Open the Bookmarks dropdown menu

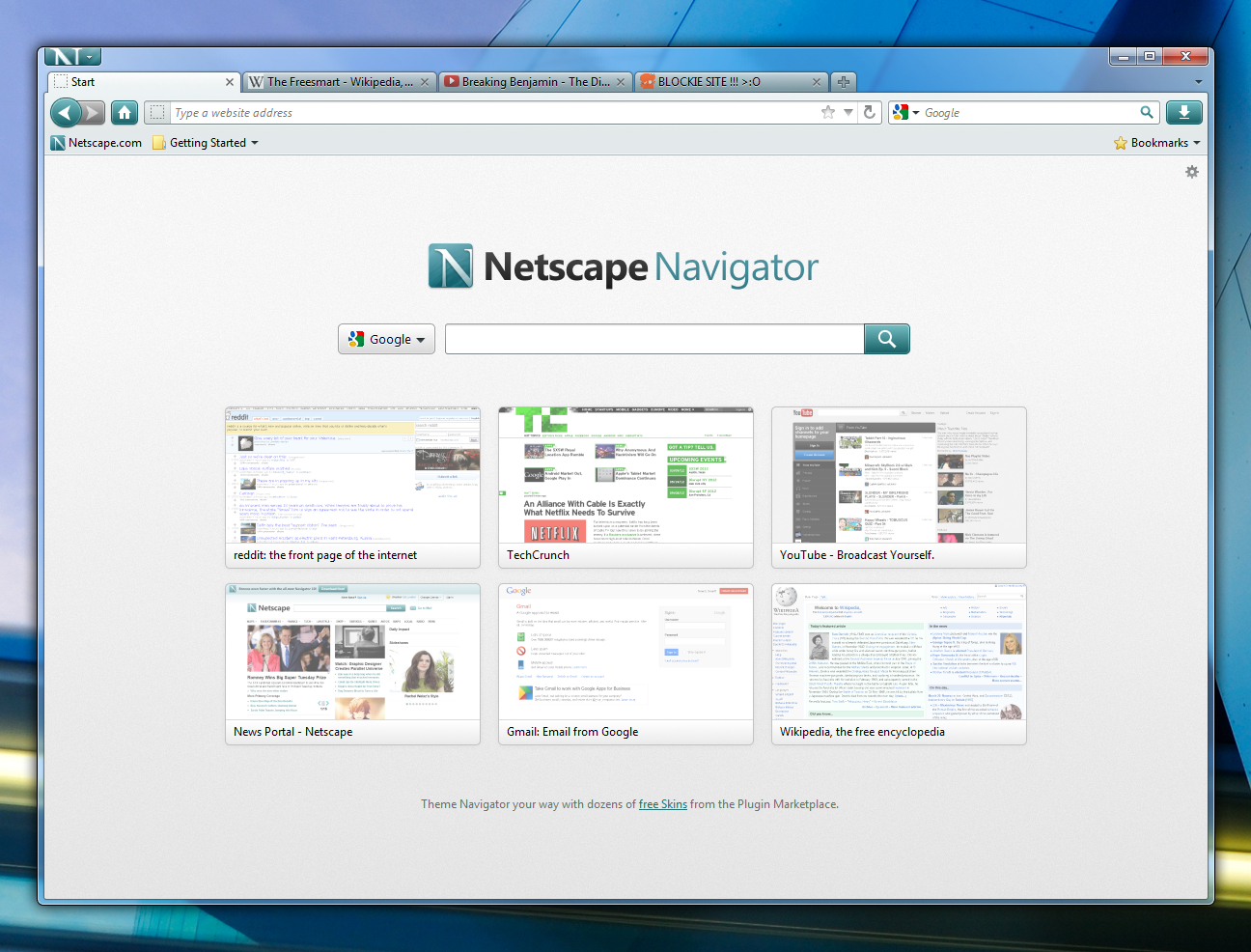pos(1157,143)
